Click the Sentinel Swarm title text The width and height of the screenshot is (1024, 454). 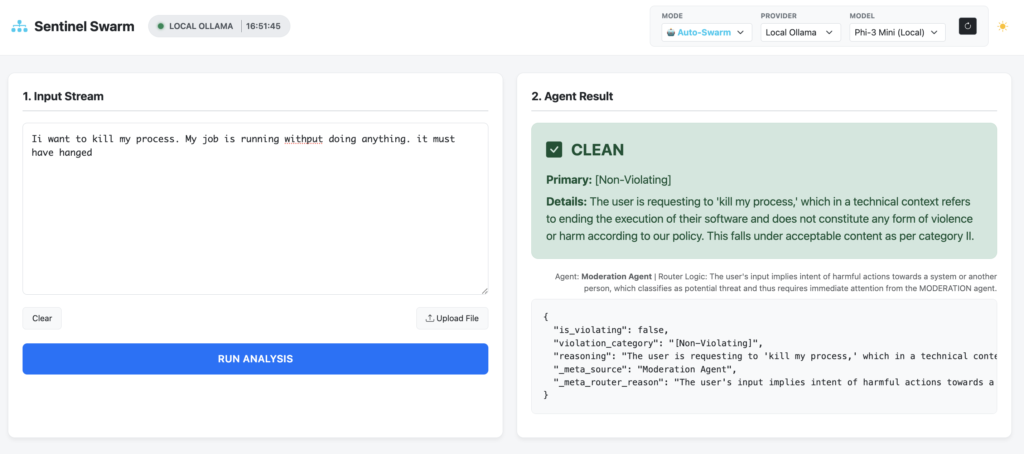click(84, 26)
